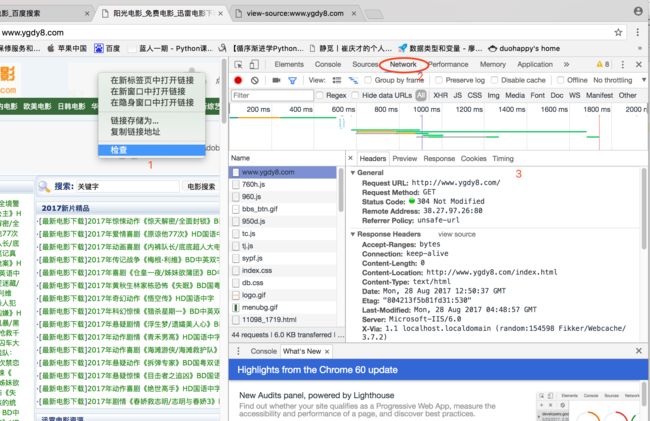
Task: Enable the Regex filter checkbox
Action: [x=320, y=95]
